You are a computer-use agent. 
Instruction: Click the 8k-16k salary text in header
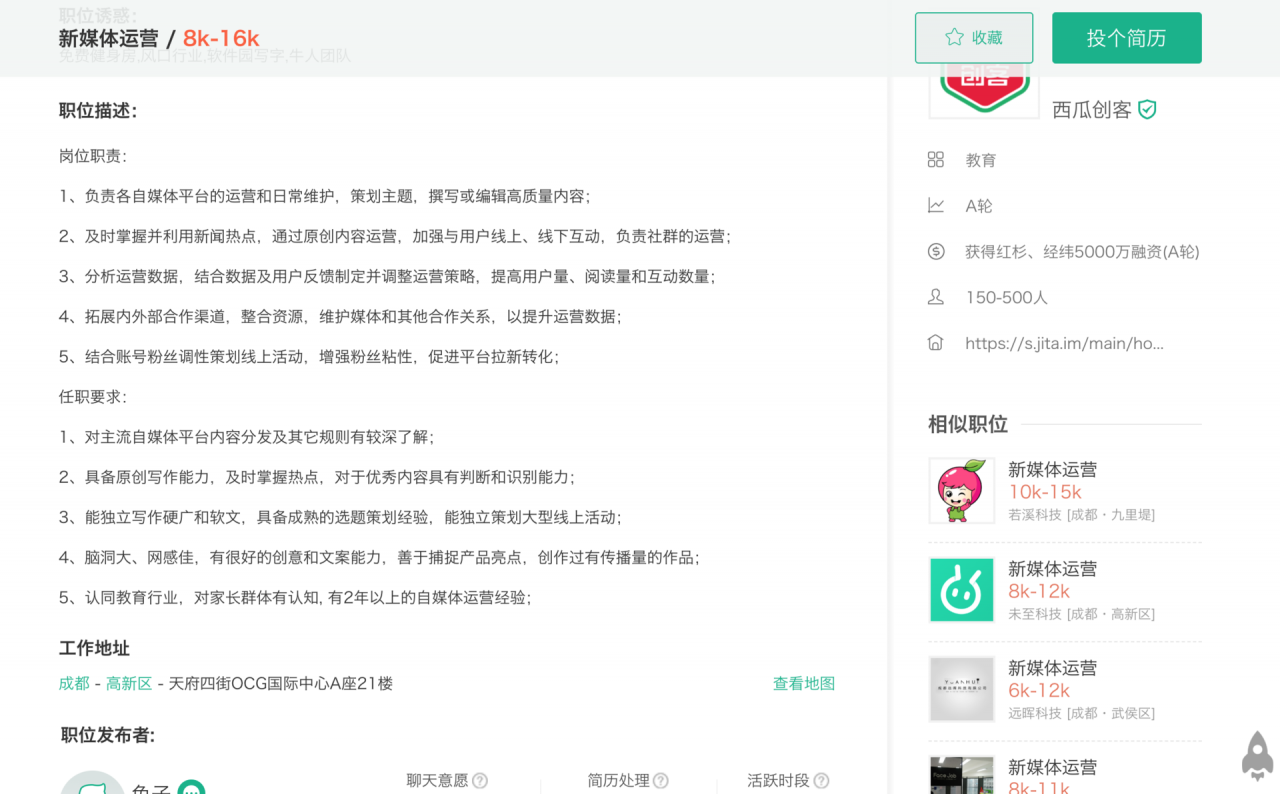pyautogui.click(x=221, y=38)
